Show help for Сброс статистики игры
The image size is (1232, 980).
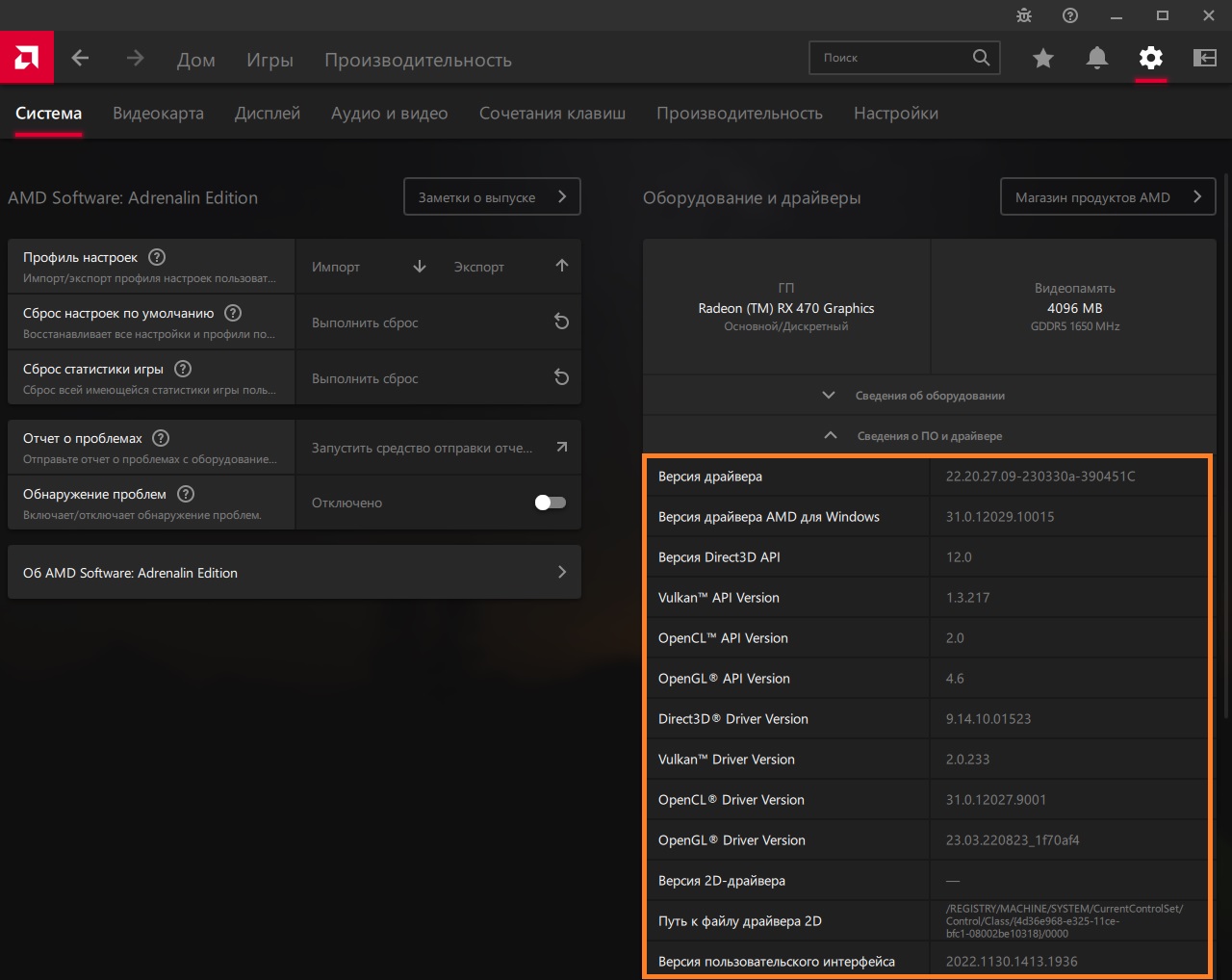click(183, 369)
